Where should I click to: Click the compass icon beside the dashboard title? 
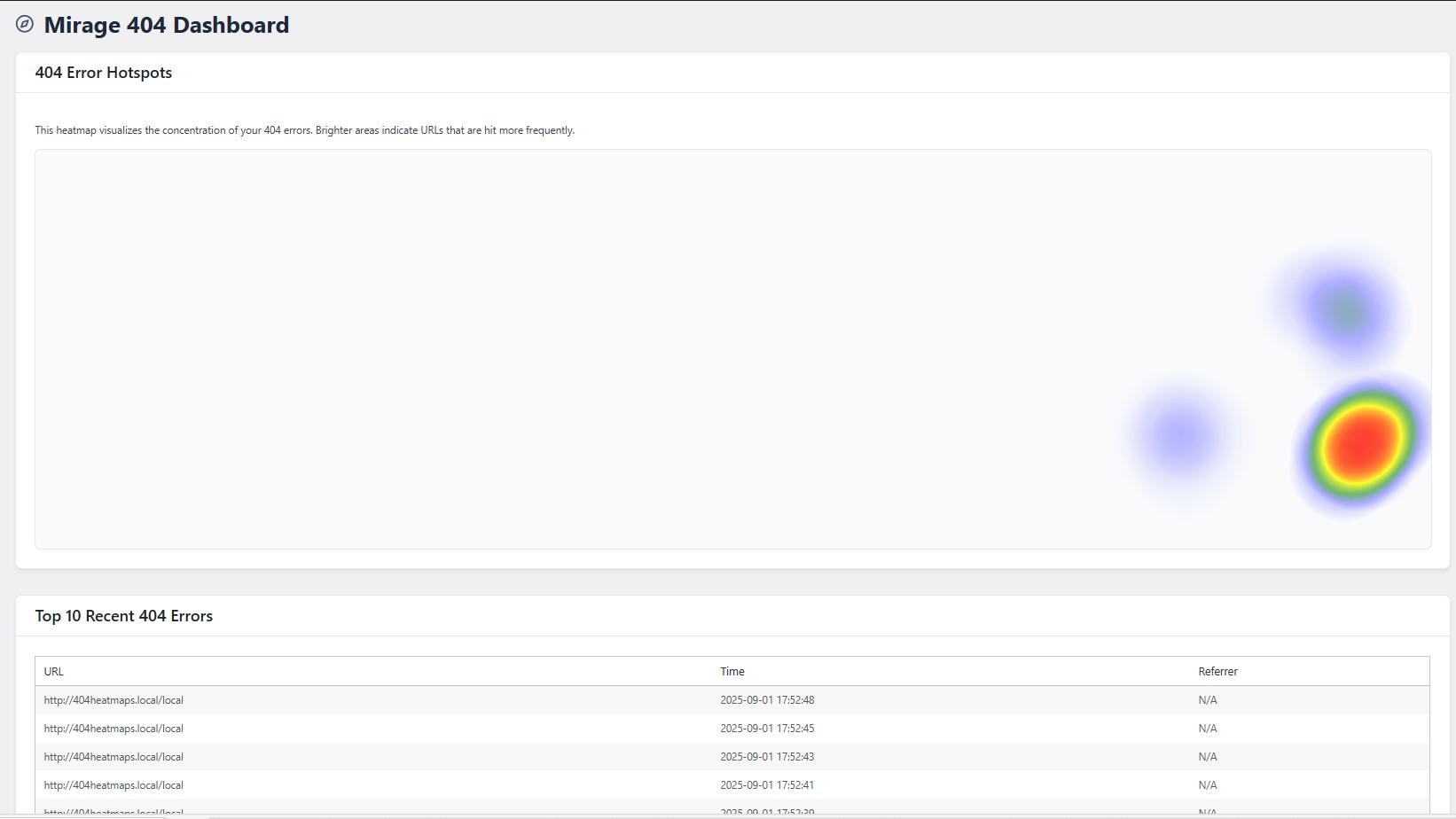point(25,25)
